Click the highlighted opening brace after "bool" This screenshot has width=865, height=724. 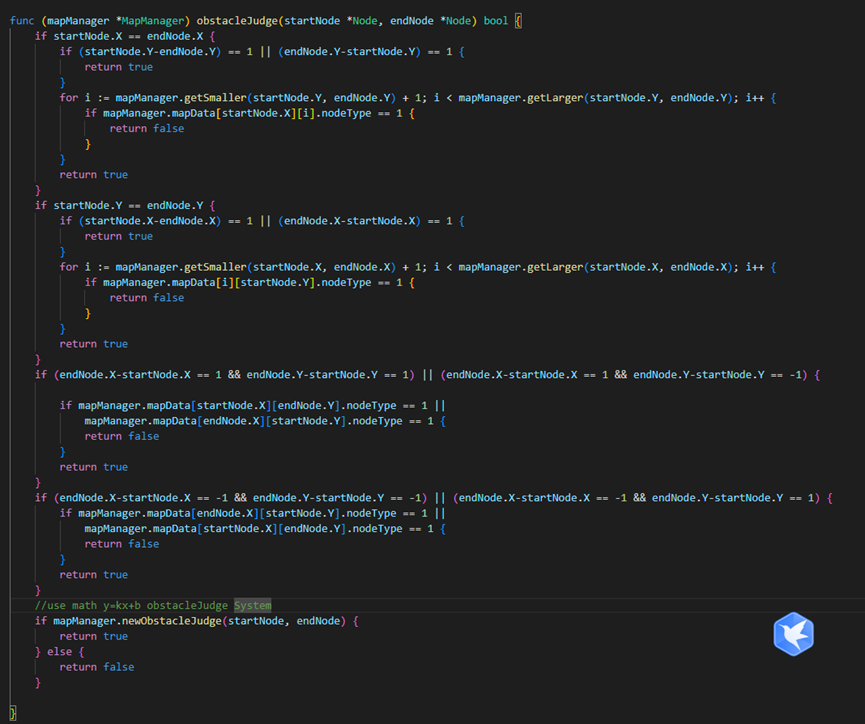[x=518, y=21]
